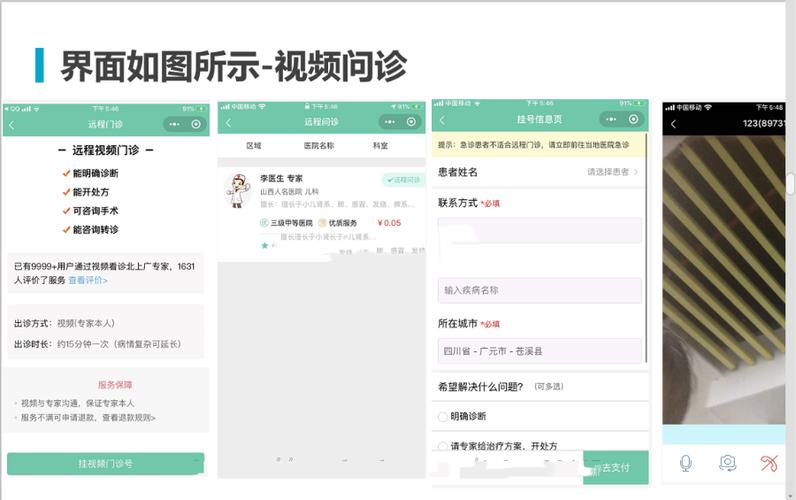The image size is (796, 500).
Task: Open the more options dots on 挂号信息页
Action: [x=611, y=119]
